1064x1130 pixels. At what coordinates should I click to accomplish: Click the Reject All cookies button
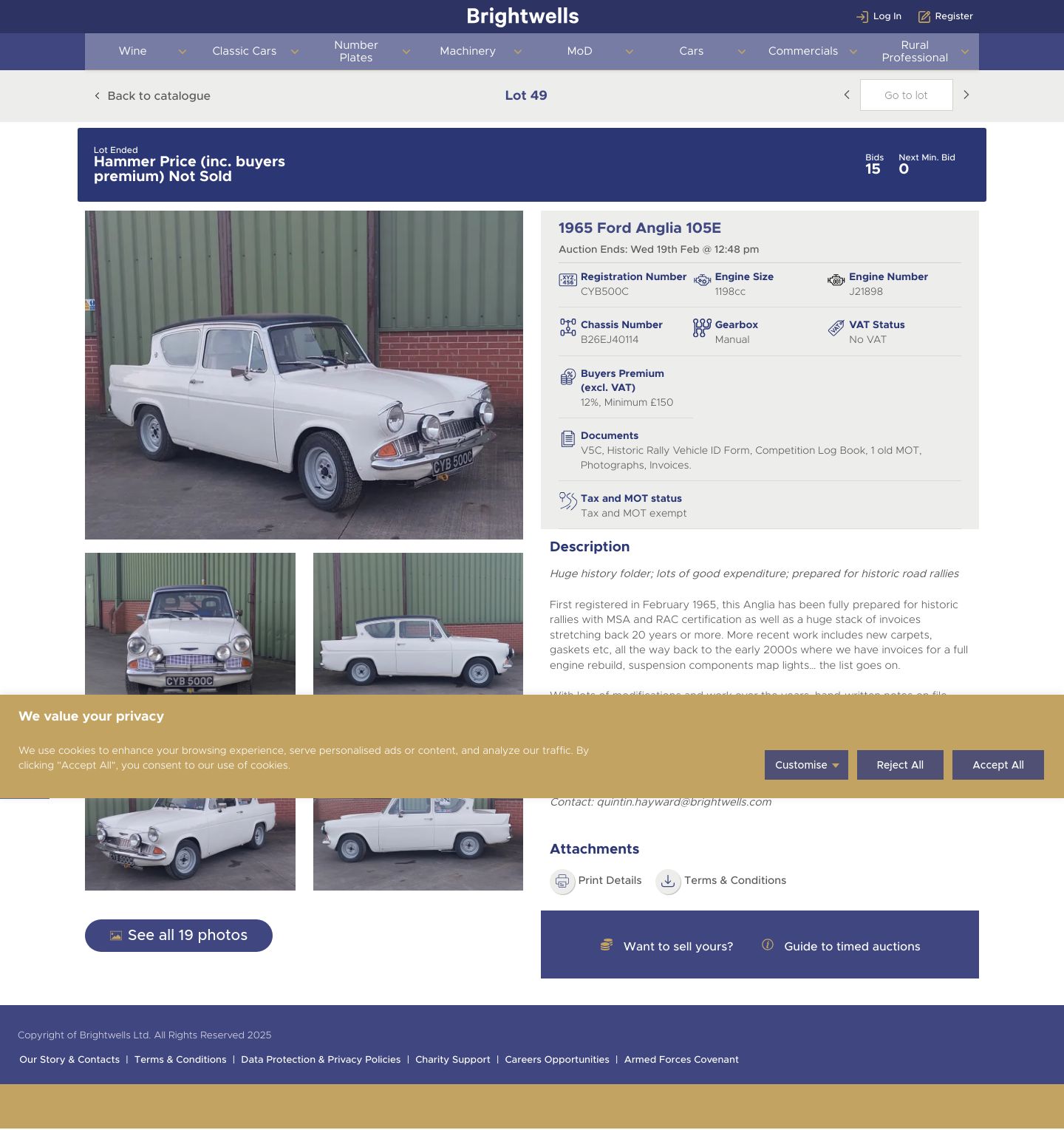pyautogui.click(x=900, y=765)
